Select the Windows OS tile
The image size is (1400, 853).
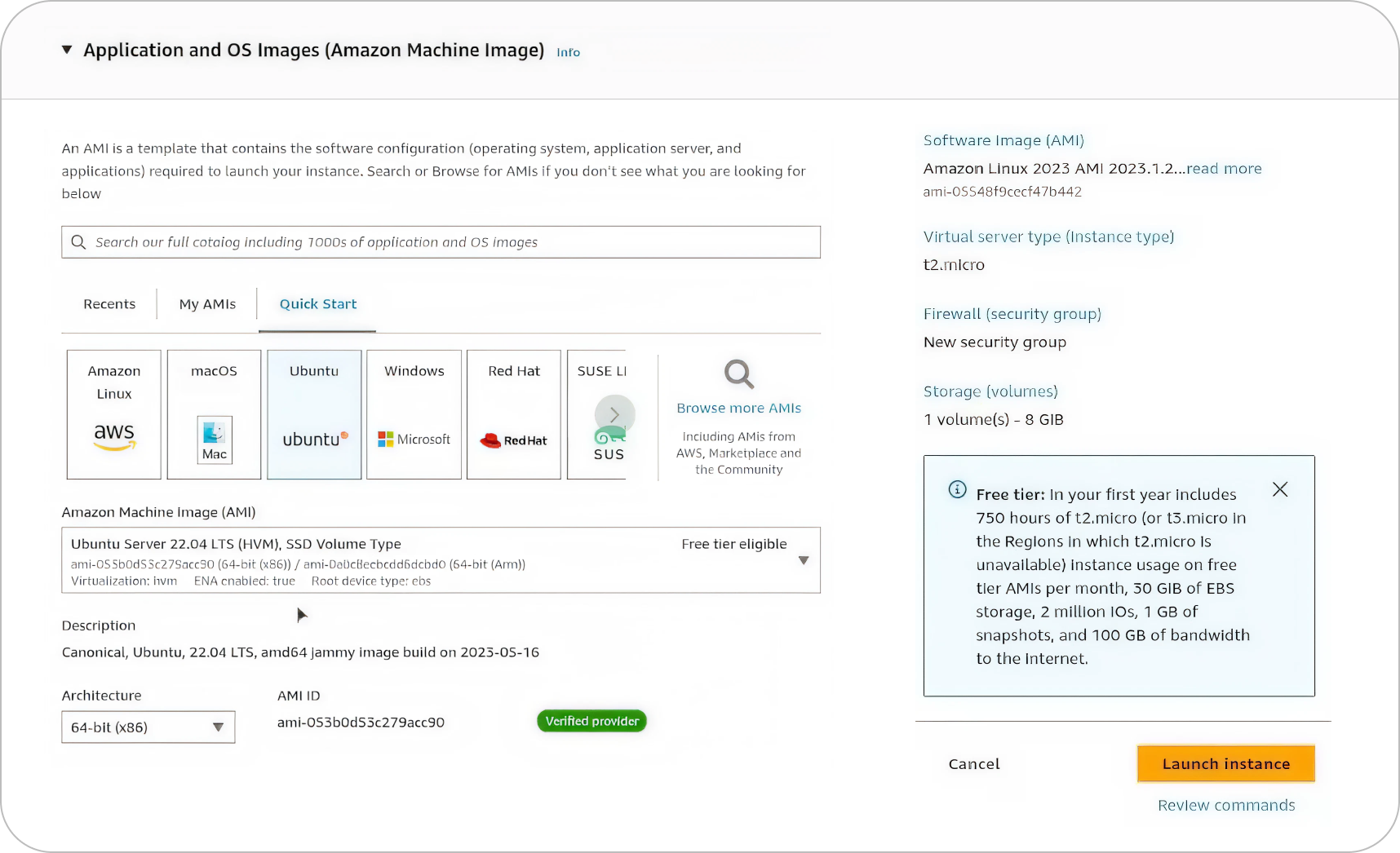pos(414,414)
